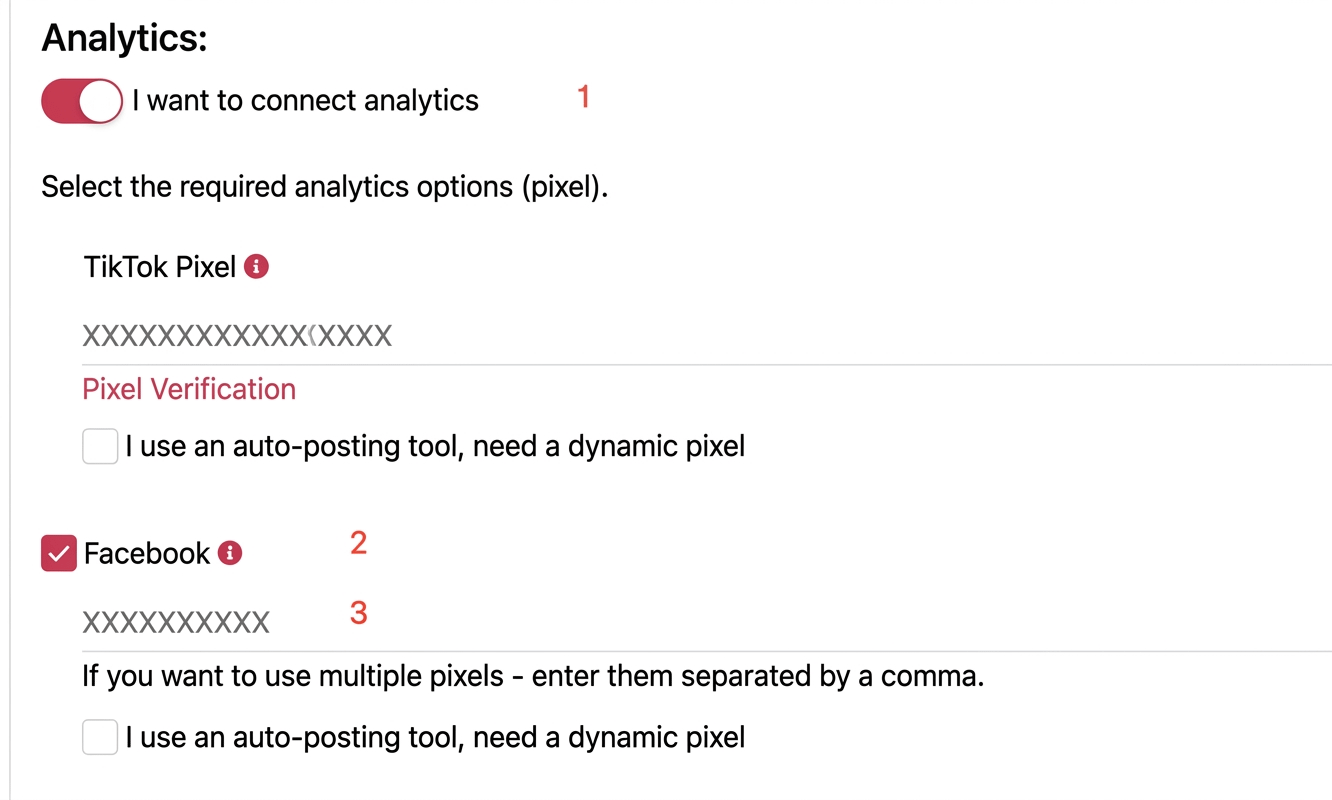The height and width of the screenshot is (800, 1332).
Task: Focus the Facebook pixel ID input field
Action: click(x=700, y=623)
